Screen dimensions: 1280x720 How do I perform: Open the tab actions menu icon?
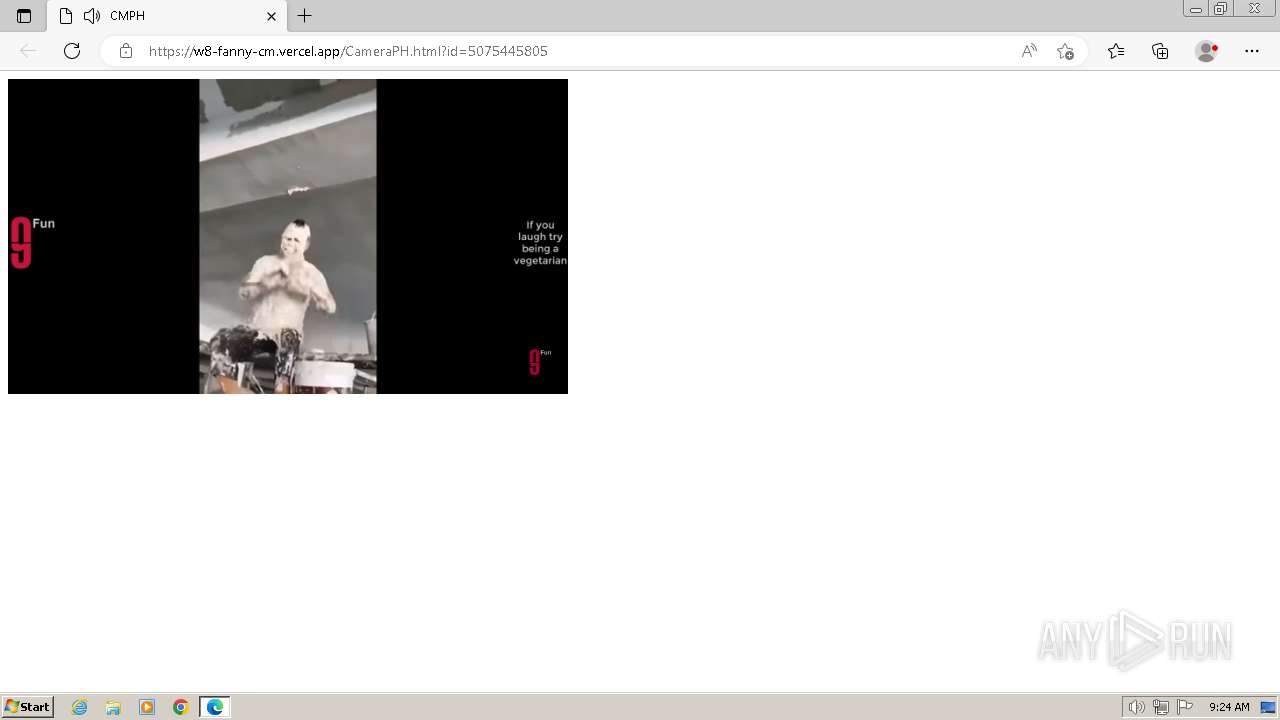pos(24,16)
